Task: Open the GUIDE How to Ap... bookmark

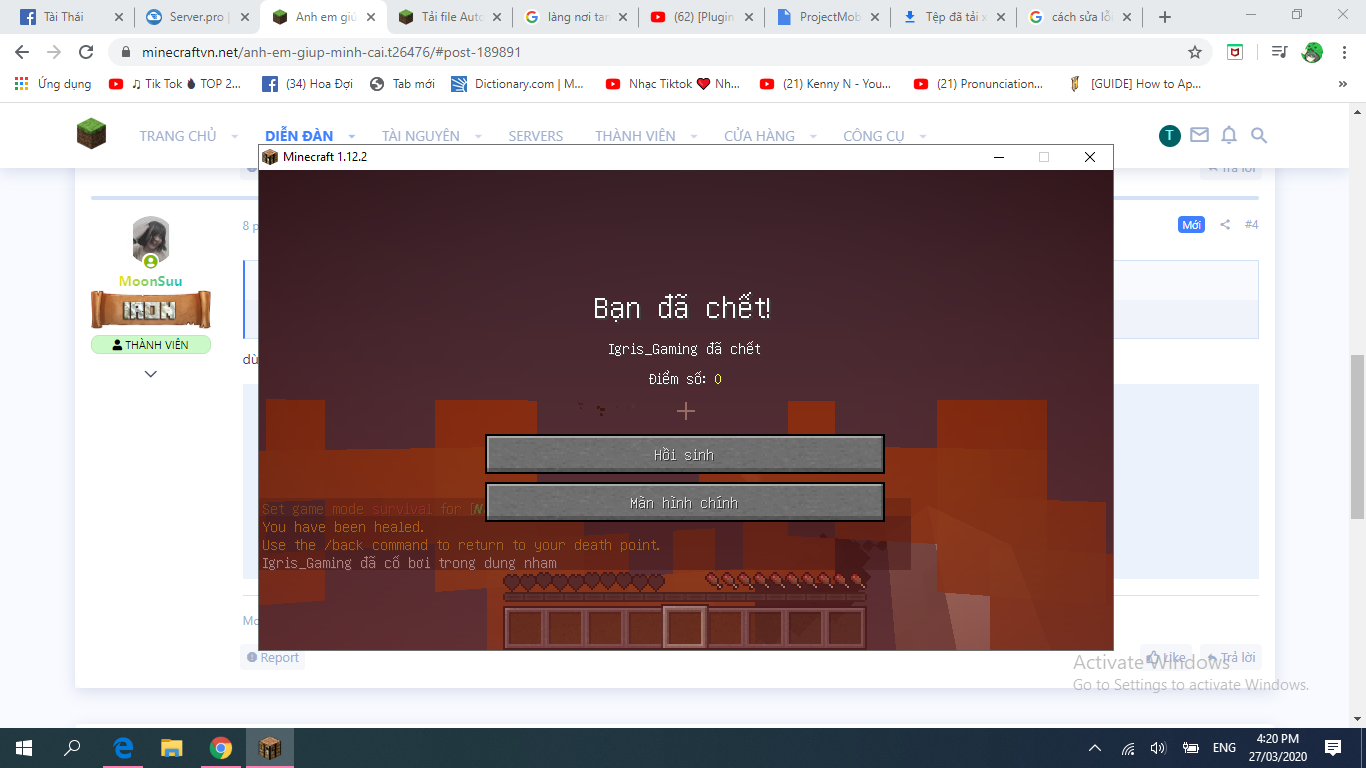Action: pyautogui.click(x=1135, y=84)
